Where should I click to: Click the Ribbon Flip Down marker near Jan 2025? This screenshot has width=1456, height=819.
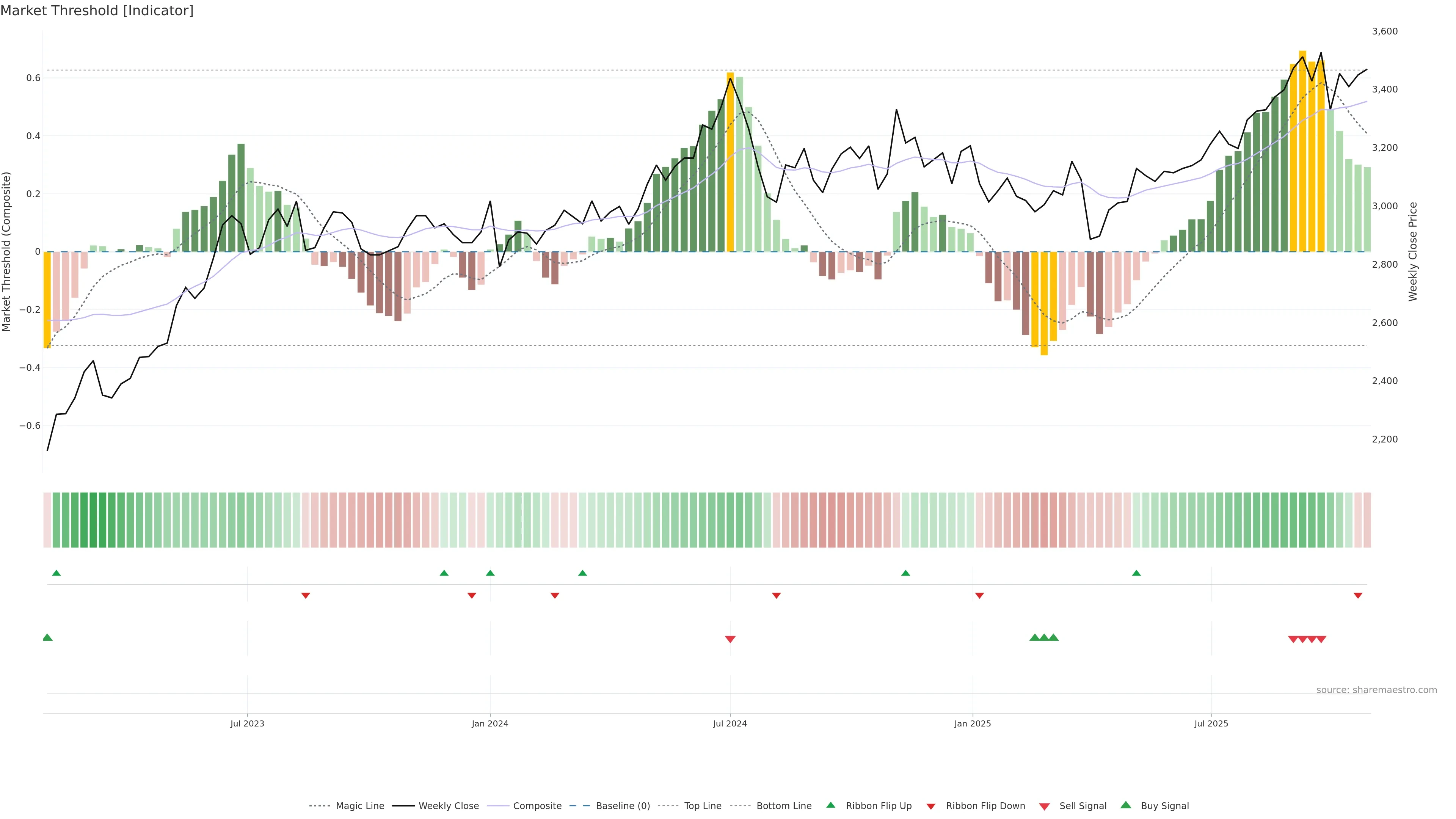point(979,596)
